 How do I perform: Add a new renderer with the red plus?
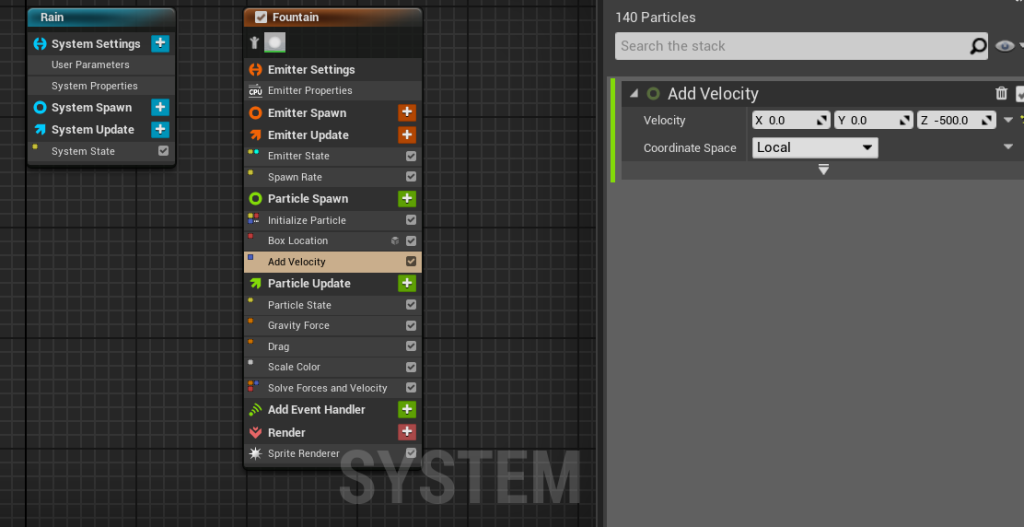(x=407, y=433)
